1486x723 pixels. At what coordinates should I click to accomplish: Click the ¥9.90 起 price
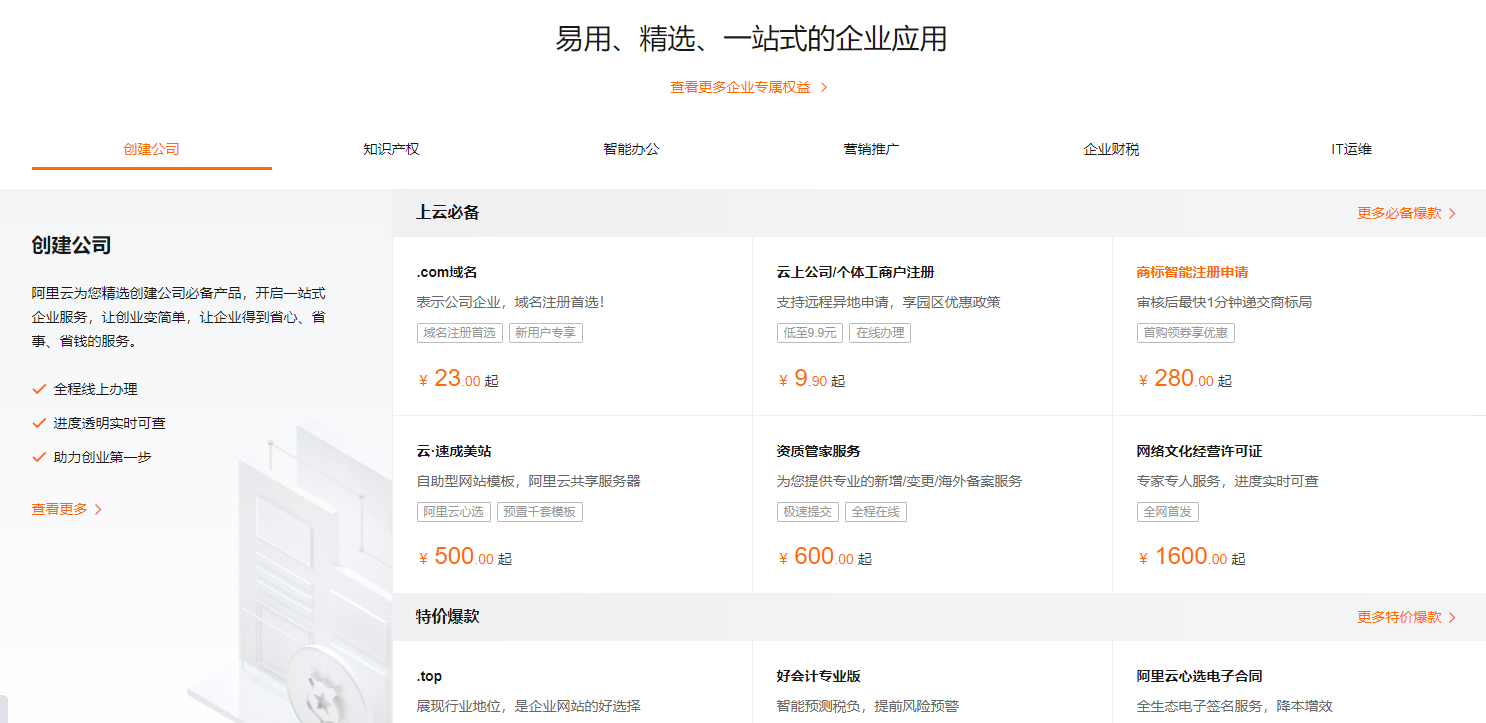tap(811, 379)
